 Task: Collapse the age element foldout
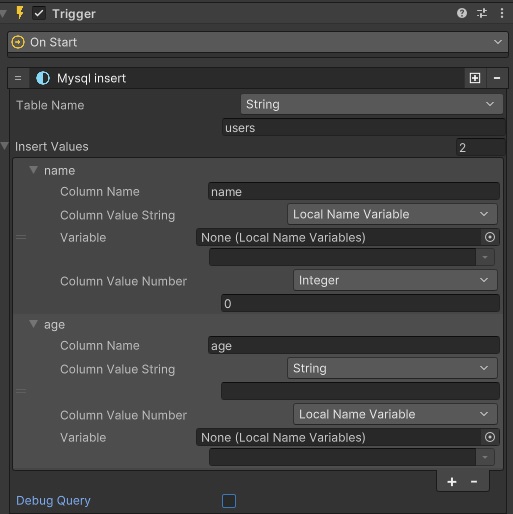pos(33,324)
